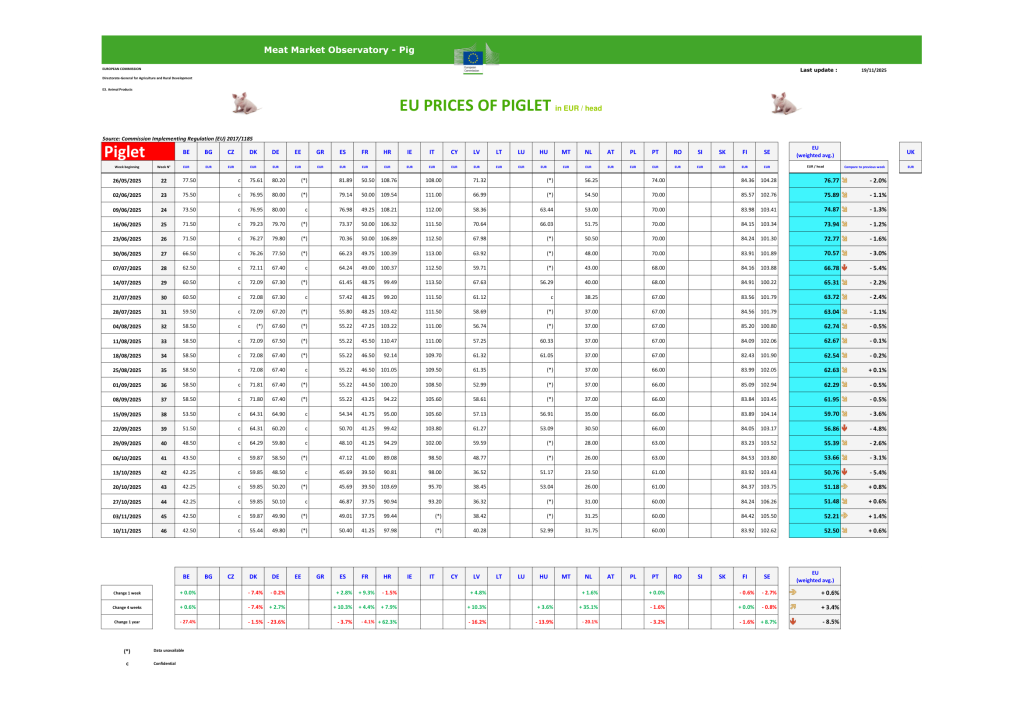Click the arrow icon in the Change 4 weeks row
This screenshot has height=724, width=1024.
click(x=793, y=606)
